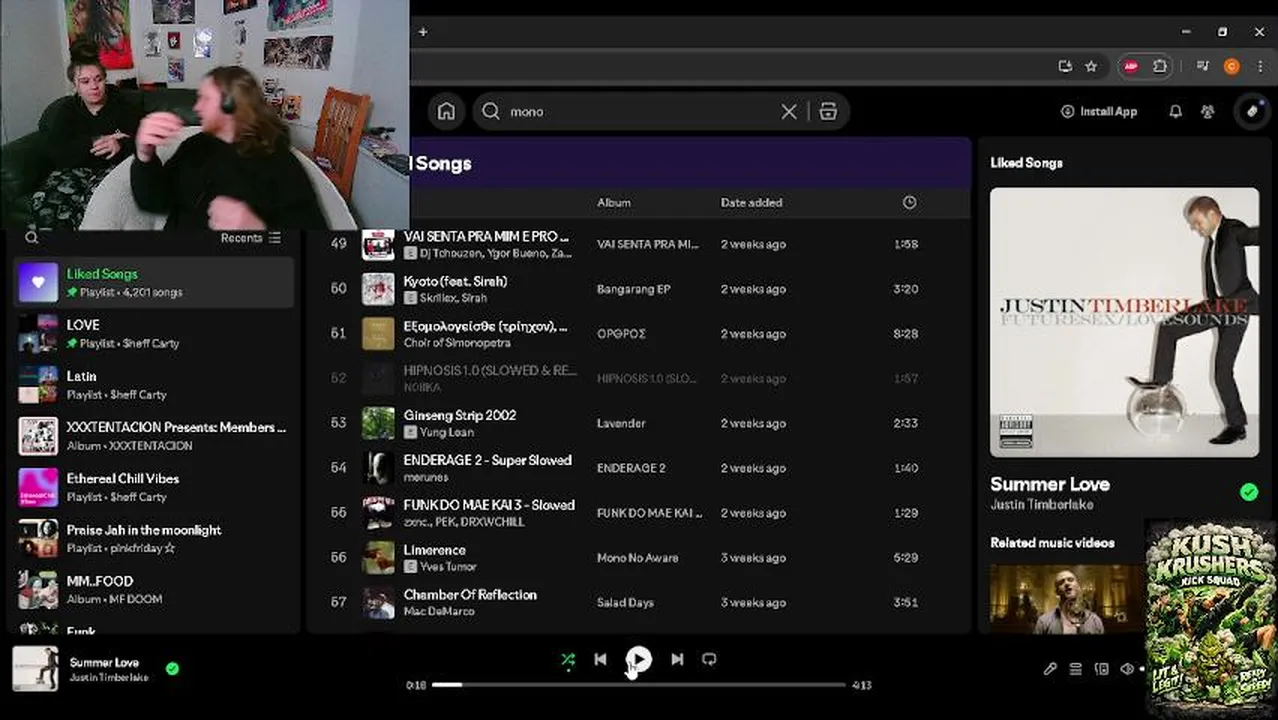Open the MM..FOOD album
This screenshot has width=1278, height=720.
[154, 590]
